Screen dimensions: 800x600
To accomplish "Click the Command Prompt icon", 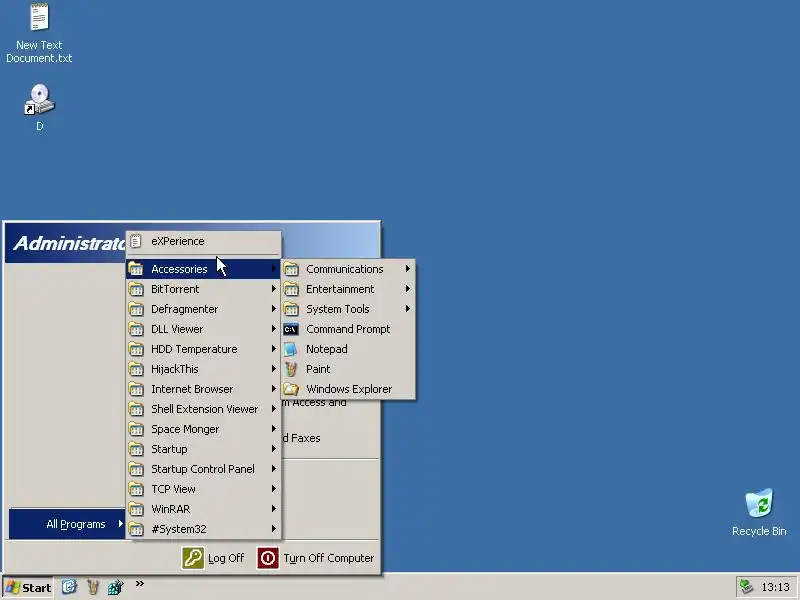I will (x=291, y=329).
